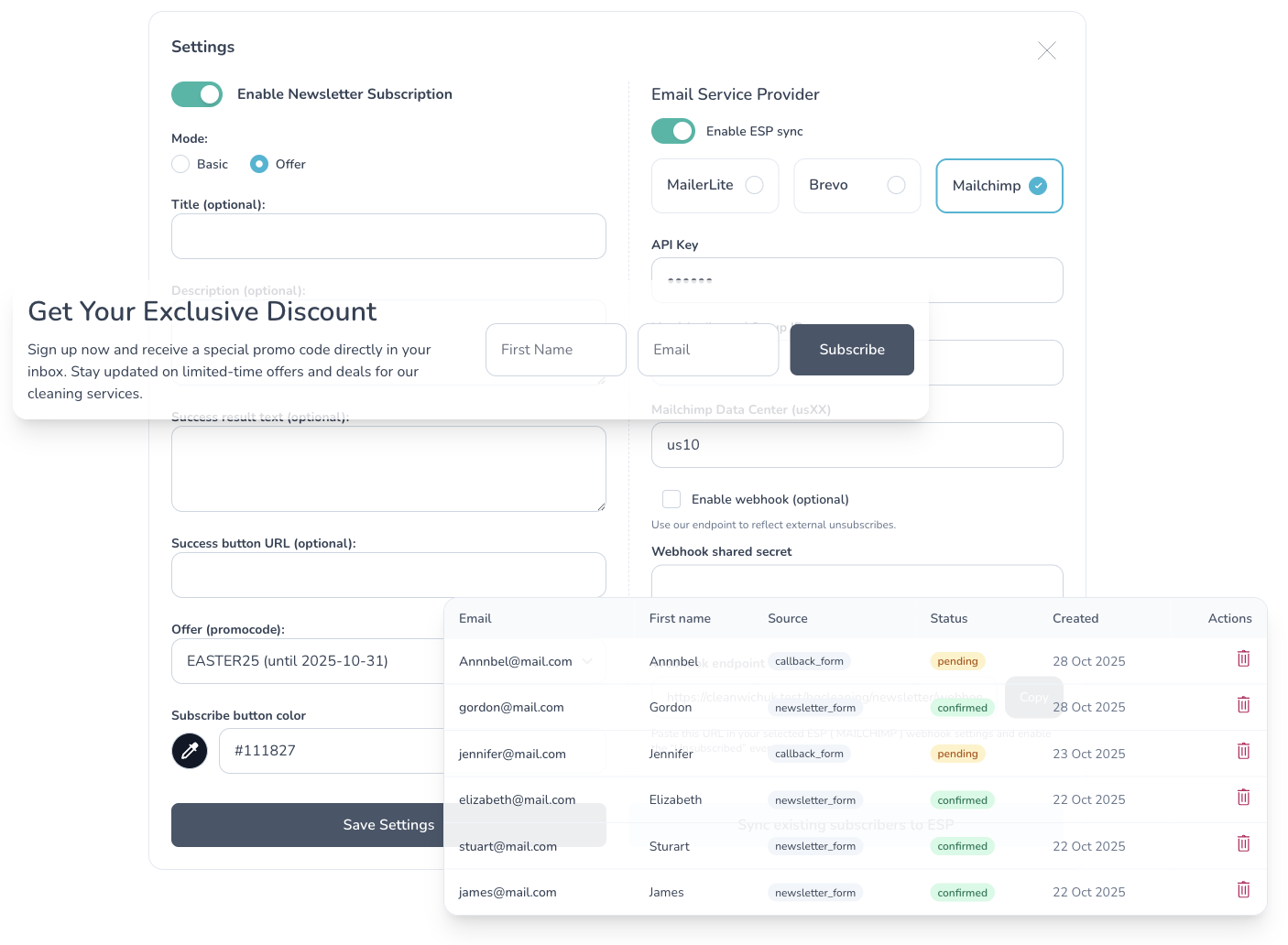Image resolution: width=1288 pixels, height=945 pixels.
Task: Click the email gordon@mail.com
Action: 511,708
